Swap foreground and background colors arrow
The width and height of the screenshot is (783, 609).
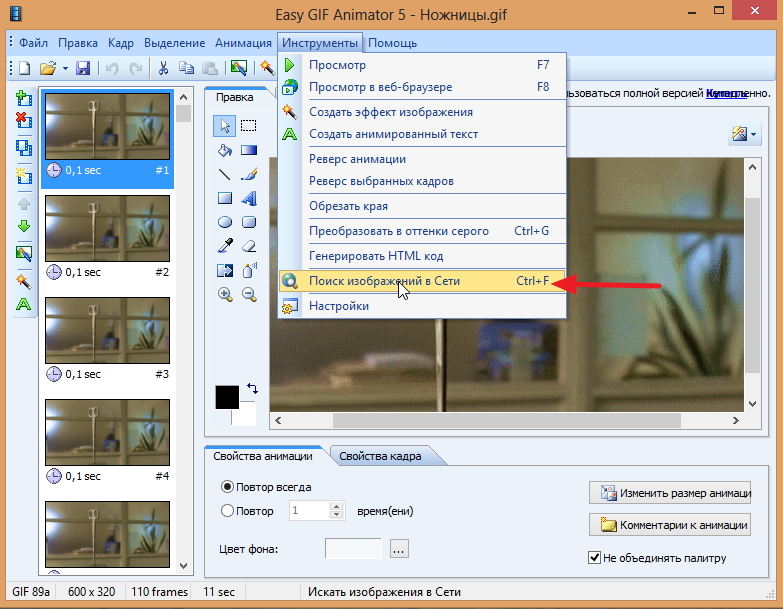252,388
